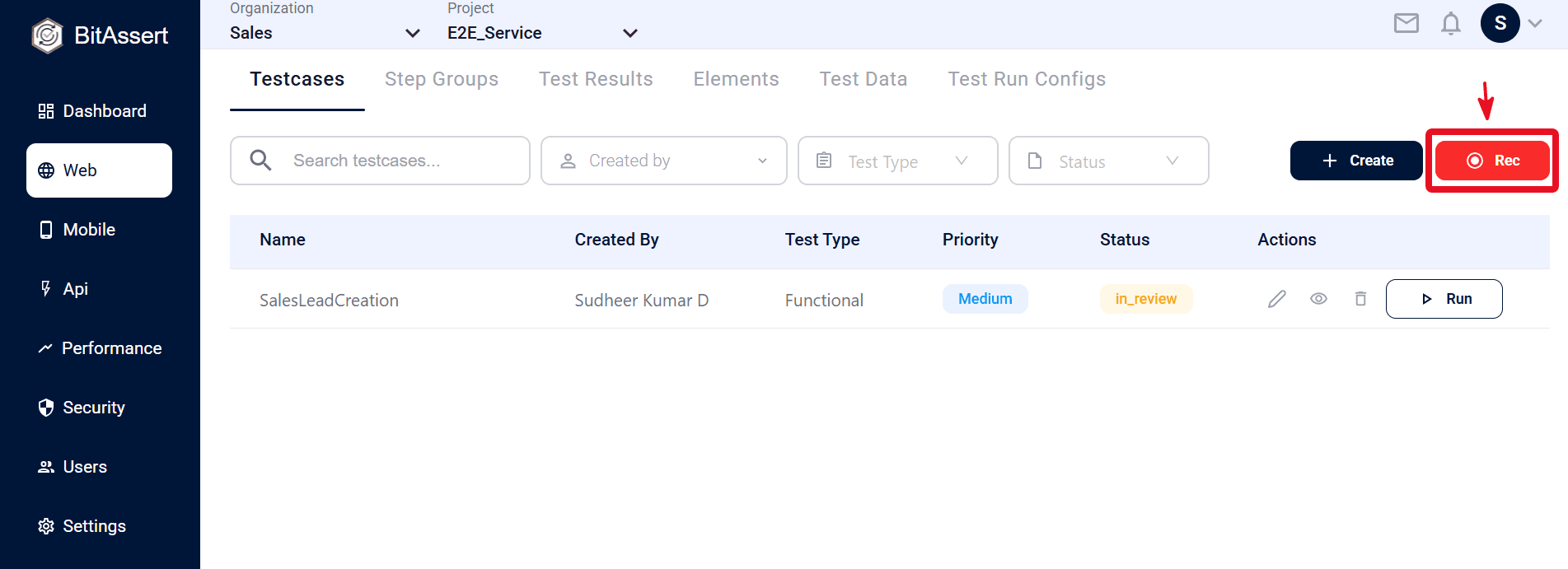The width and height of the screenshot is (1568, 569).
Task: Select the Web sidebar item
Action: 99,170
